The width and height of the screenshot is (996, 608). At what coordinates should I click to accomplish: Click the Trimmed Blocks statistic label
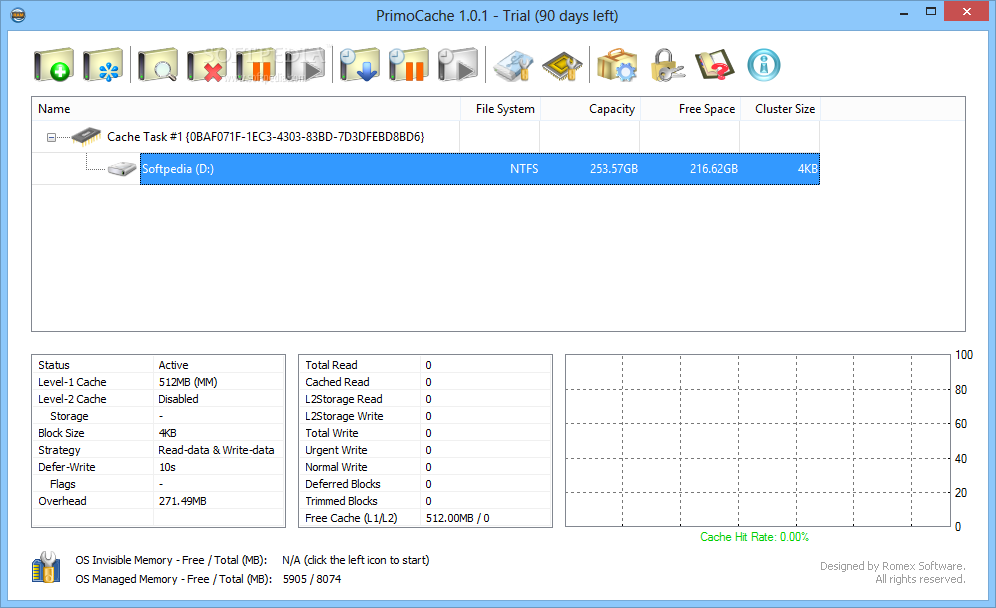point(341,501)
